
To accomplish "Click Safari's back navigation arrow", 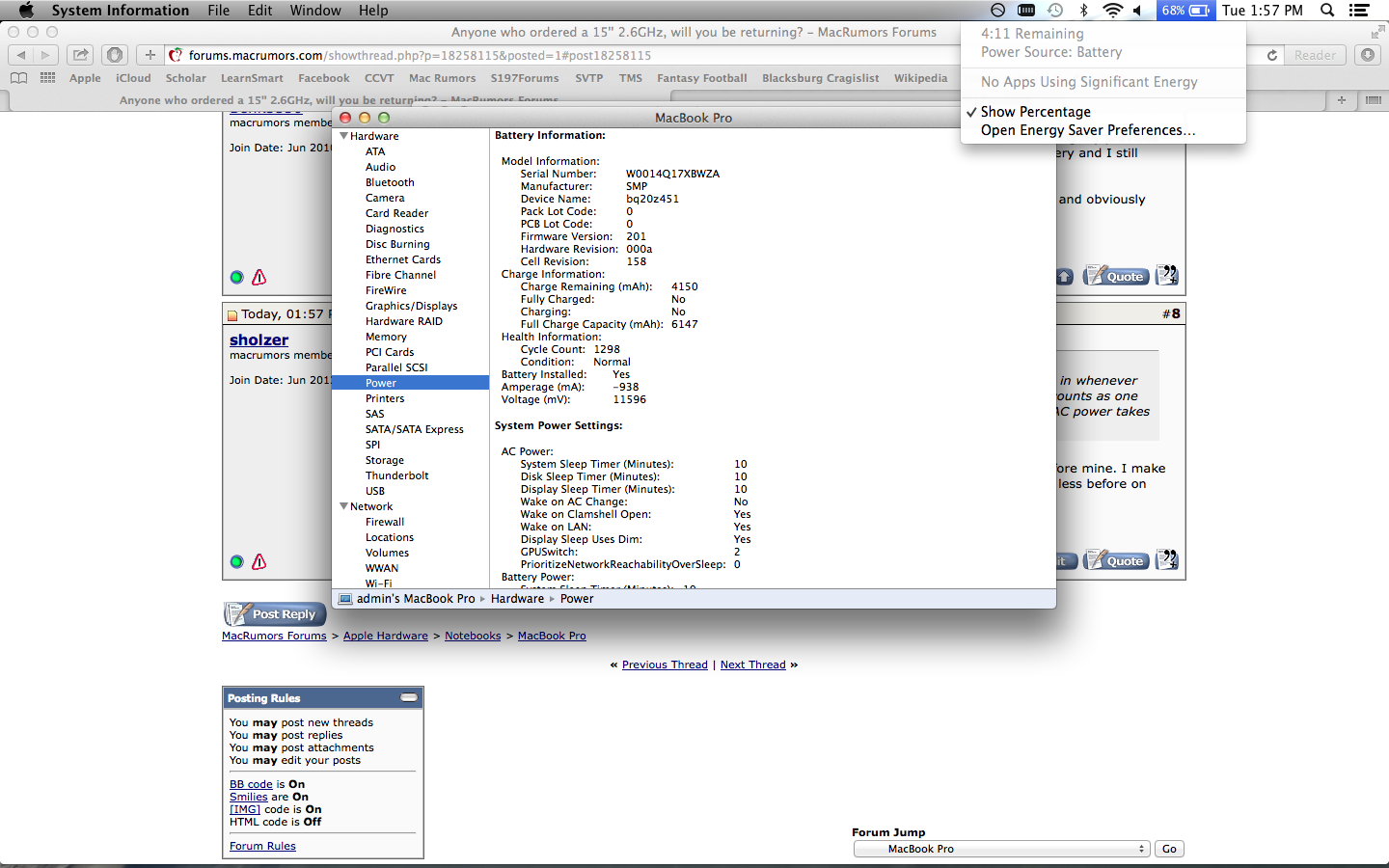I will 21,55.
